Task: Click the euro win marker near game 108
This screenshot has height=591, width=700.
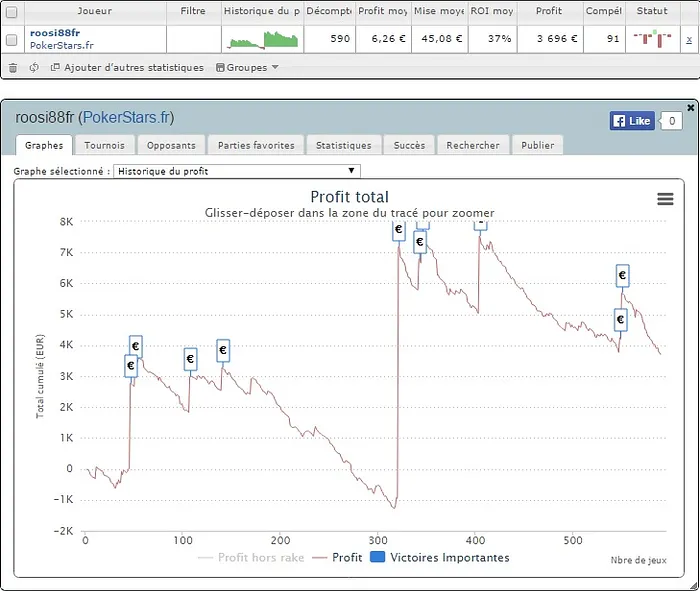Action: [x=191, y=359]
